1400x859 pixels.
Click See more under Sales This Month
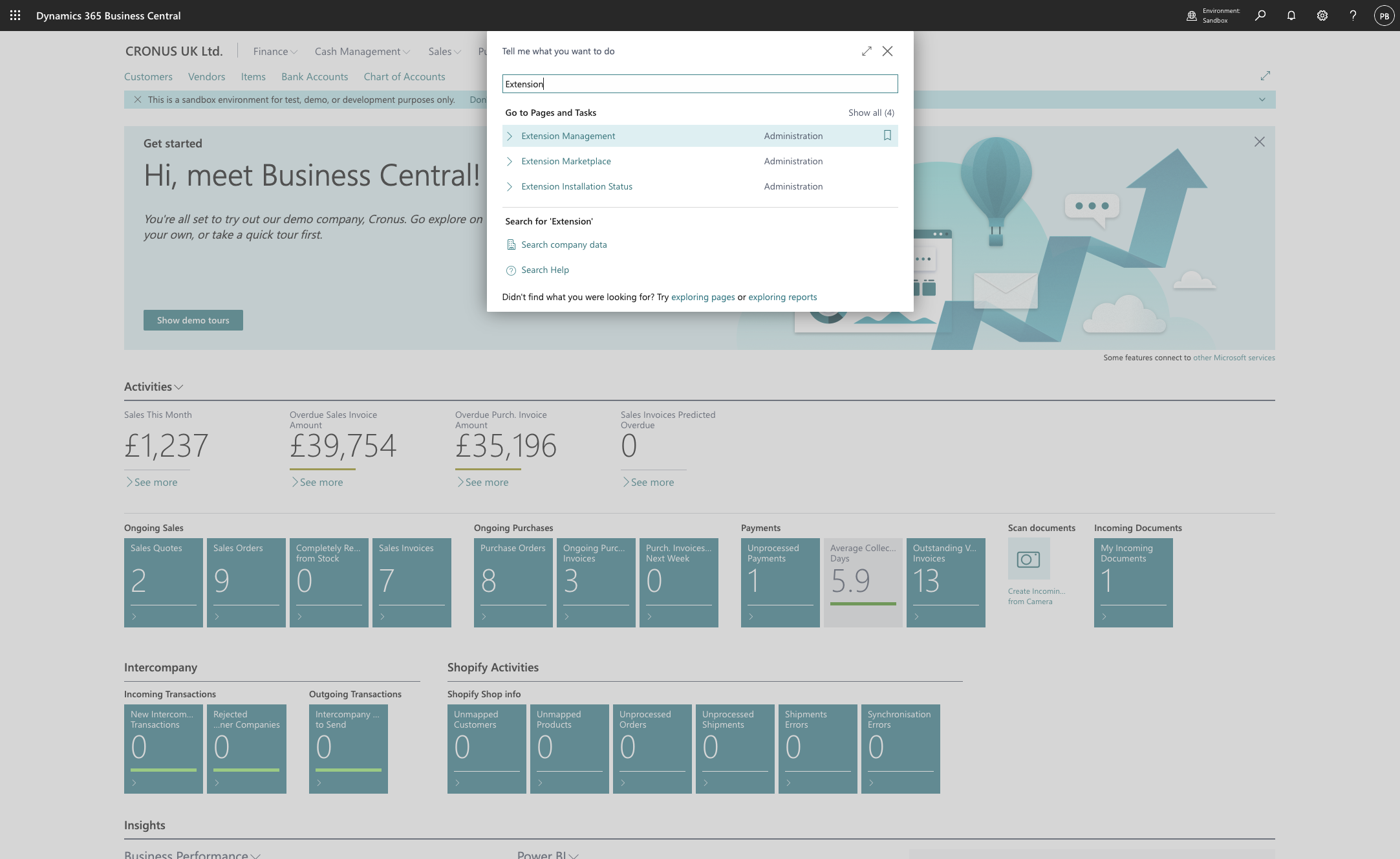click(x=152, y=482)
